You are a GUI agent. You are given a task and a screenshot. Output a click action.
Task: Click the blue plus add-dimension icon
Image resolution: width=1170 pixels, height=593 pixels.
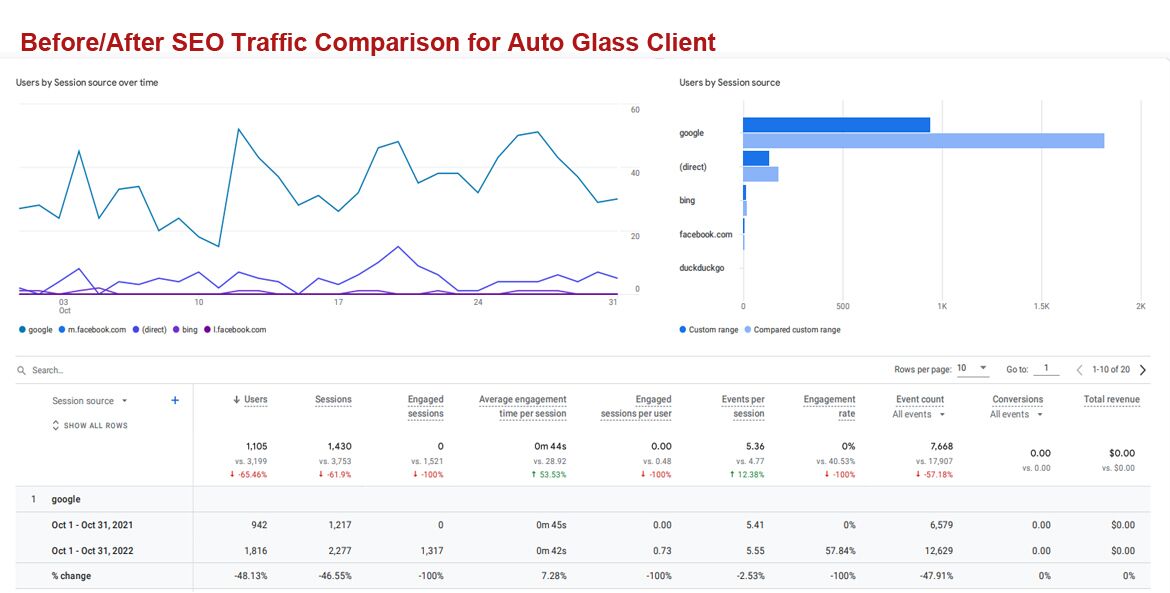coord(175,400)
